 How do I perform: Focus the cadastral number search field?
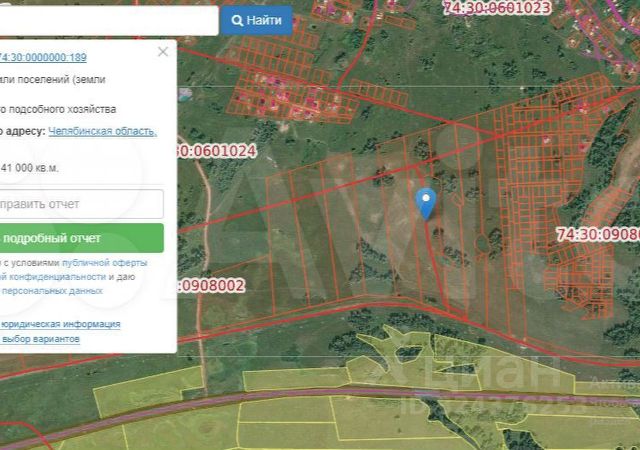[109, 20]
